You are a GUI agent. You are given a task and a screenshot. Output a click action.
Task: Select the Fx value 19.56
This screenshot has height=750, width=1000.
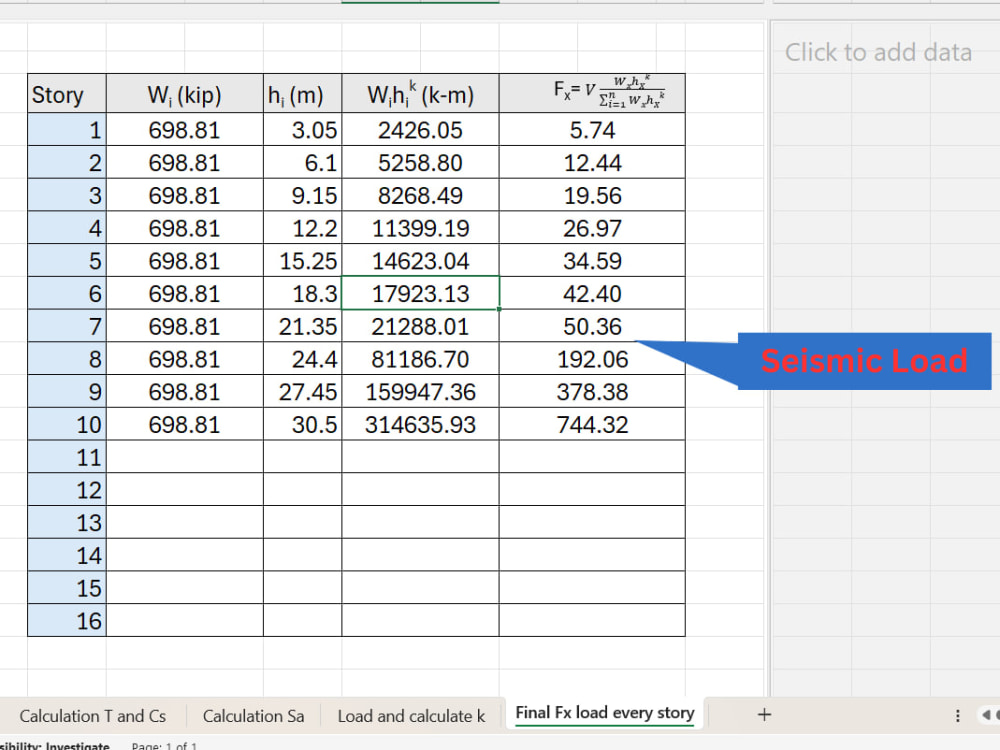coord(592,195)
